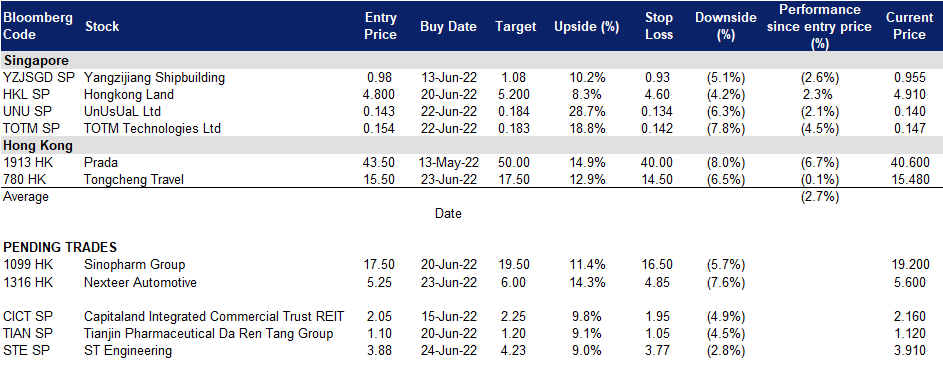The width and height of the screenshot is (943, 376).
Task: Select the Buy Date column header
Action: click(x=449, y=26)
